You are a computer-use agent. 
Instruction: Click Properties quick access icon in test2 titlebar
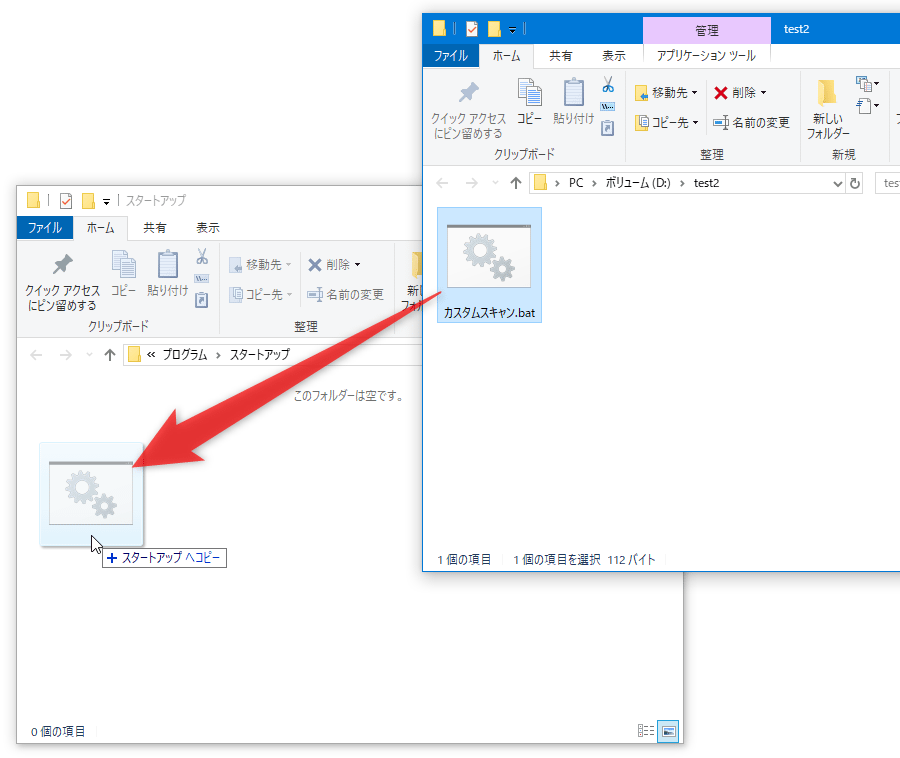coord(472,29)
